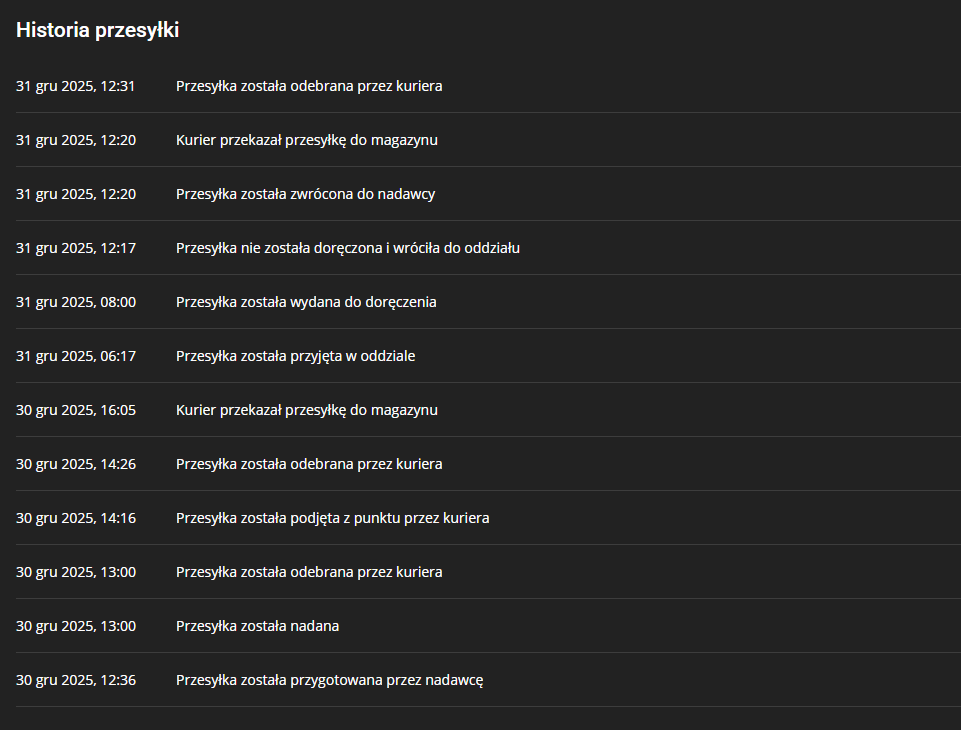Image resolution: width=961 pixels, height=730 pixels.
Task: Select "Przesyłka została przygotowana przez nadawcę" entry
Action: click(x=330, y=680)
